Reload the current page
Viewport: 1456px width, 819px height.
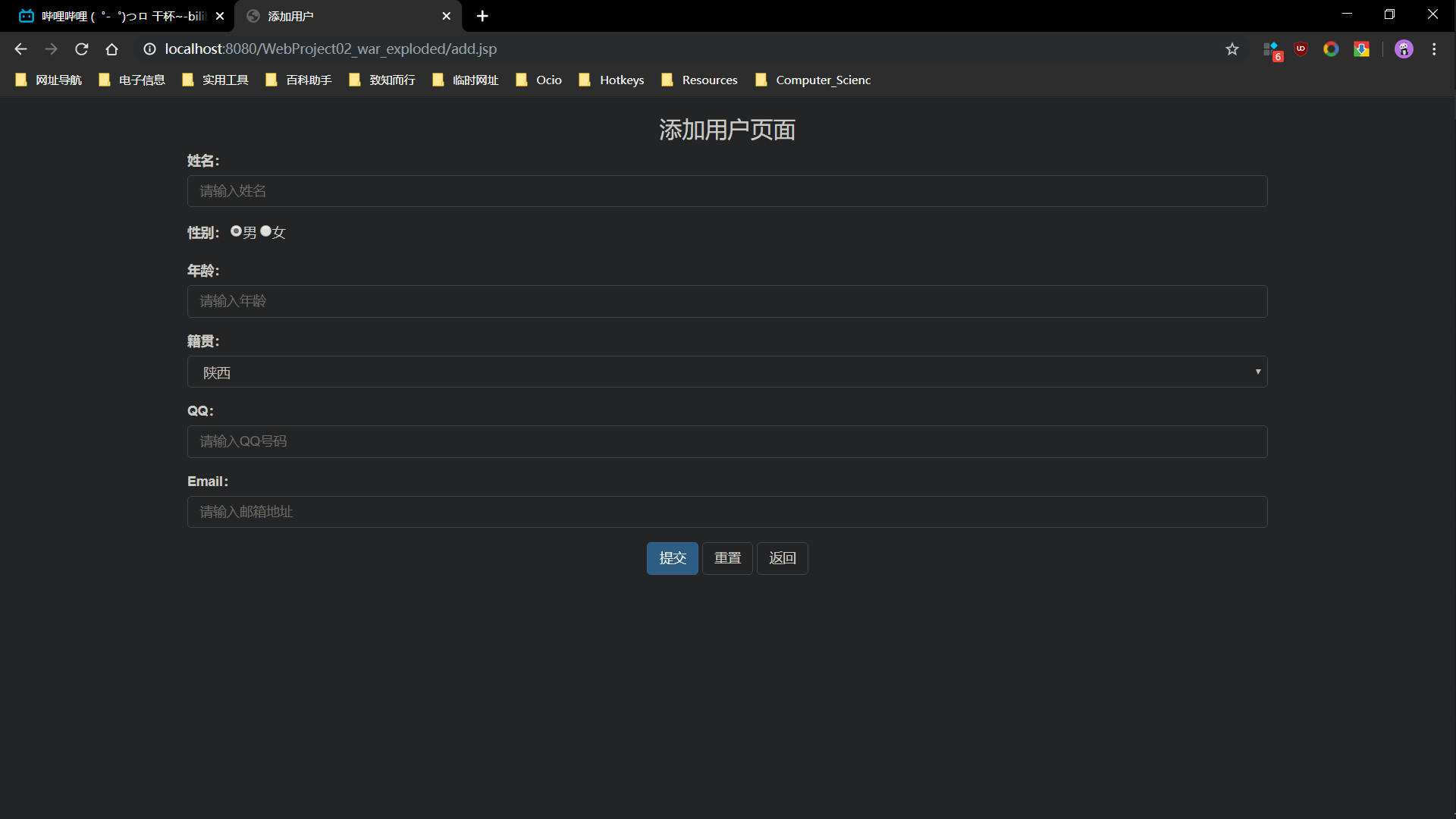(x=81, y=49)
